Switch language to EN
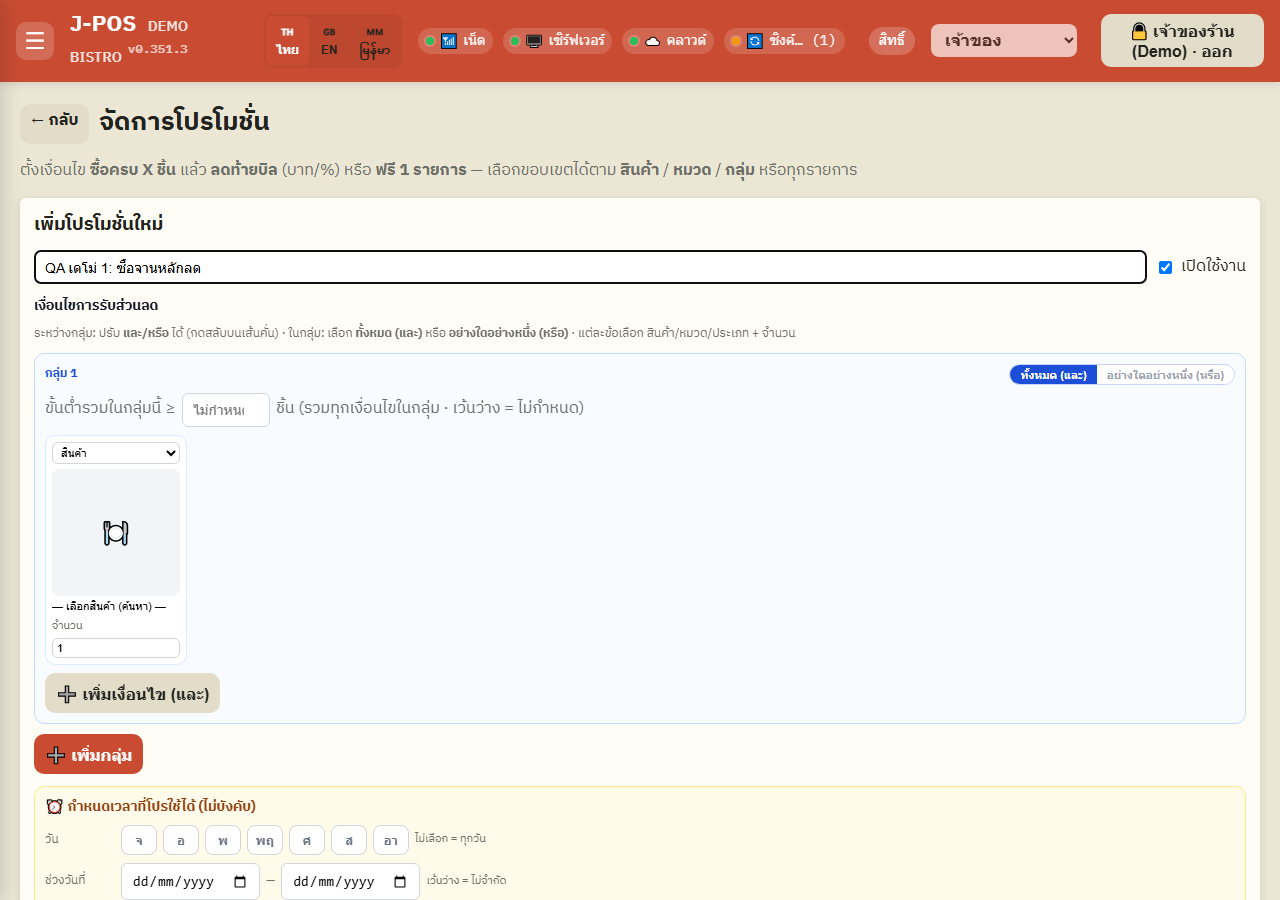 tap(329, 41)
